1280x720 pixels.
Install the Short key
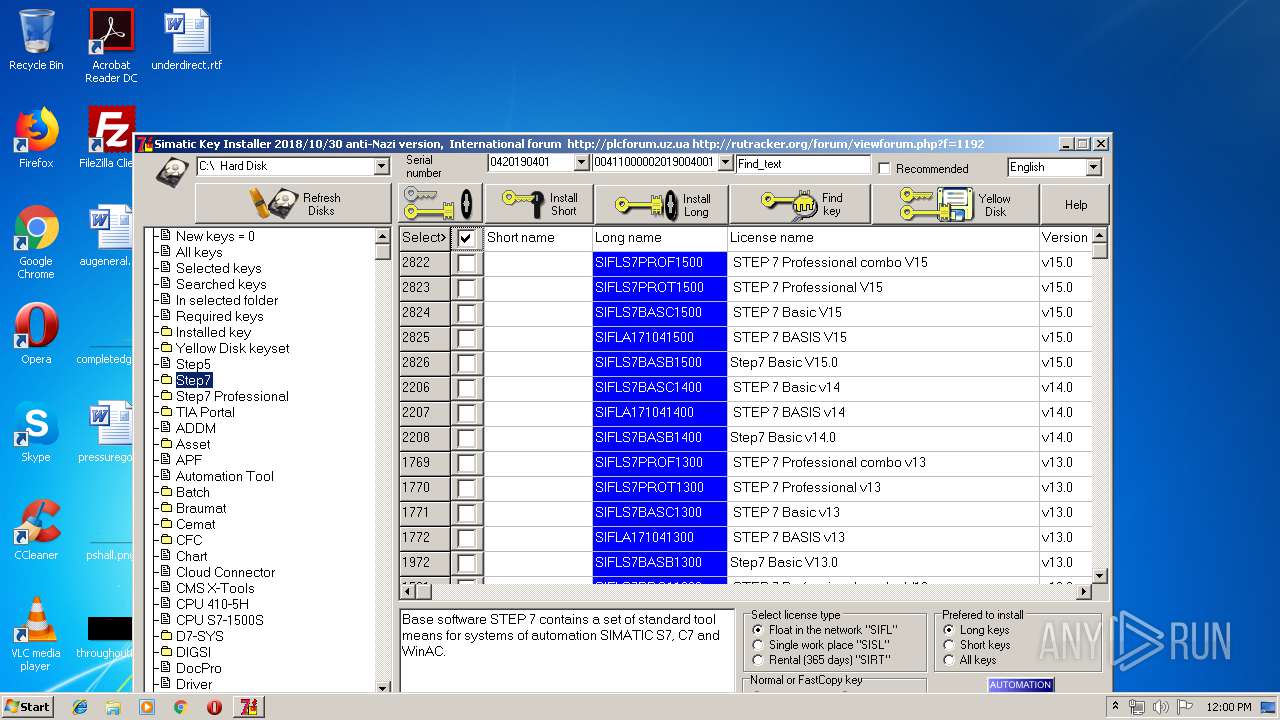pos(539,204)
